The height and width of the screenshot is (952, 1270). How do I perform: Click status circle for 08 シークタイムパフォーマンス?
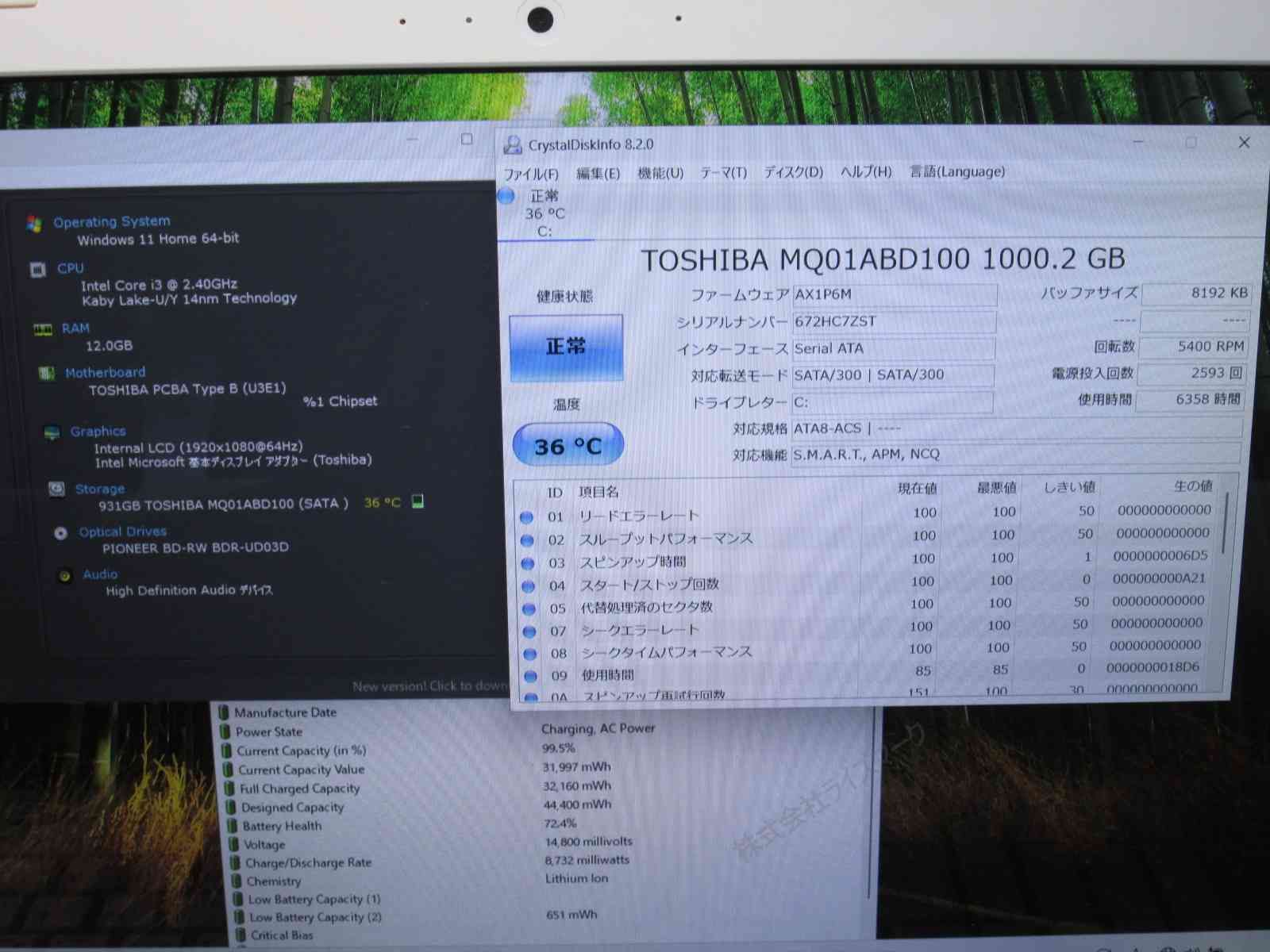531,654
